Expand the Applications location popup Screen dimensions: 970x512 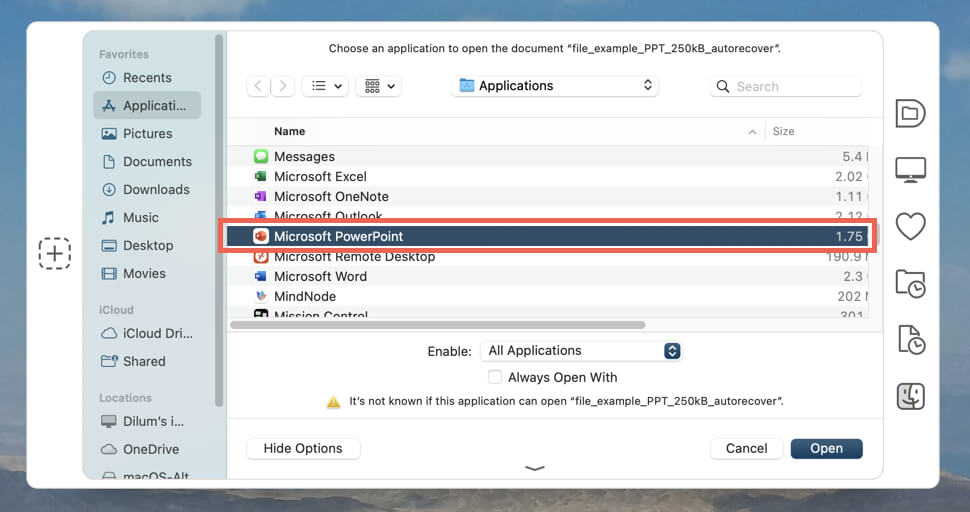point(555,86)
